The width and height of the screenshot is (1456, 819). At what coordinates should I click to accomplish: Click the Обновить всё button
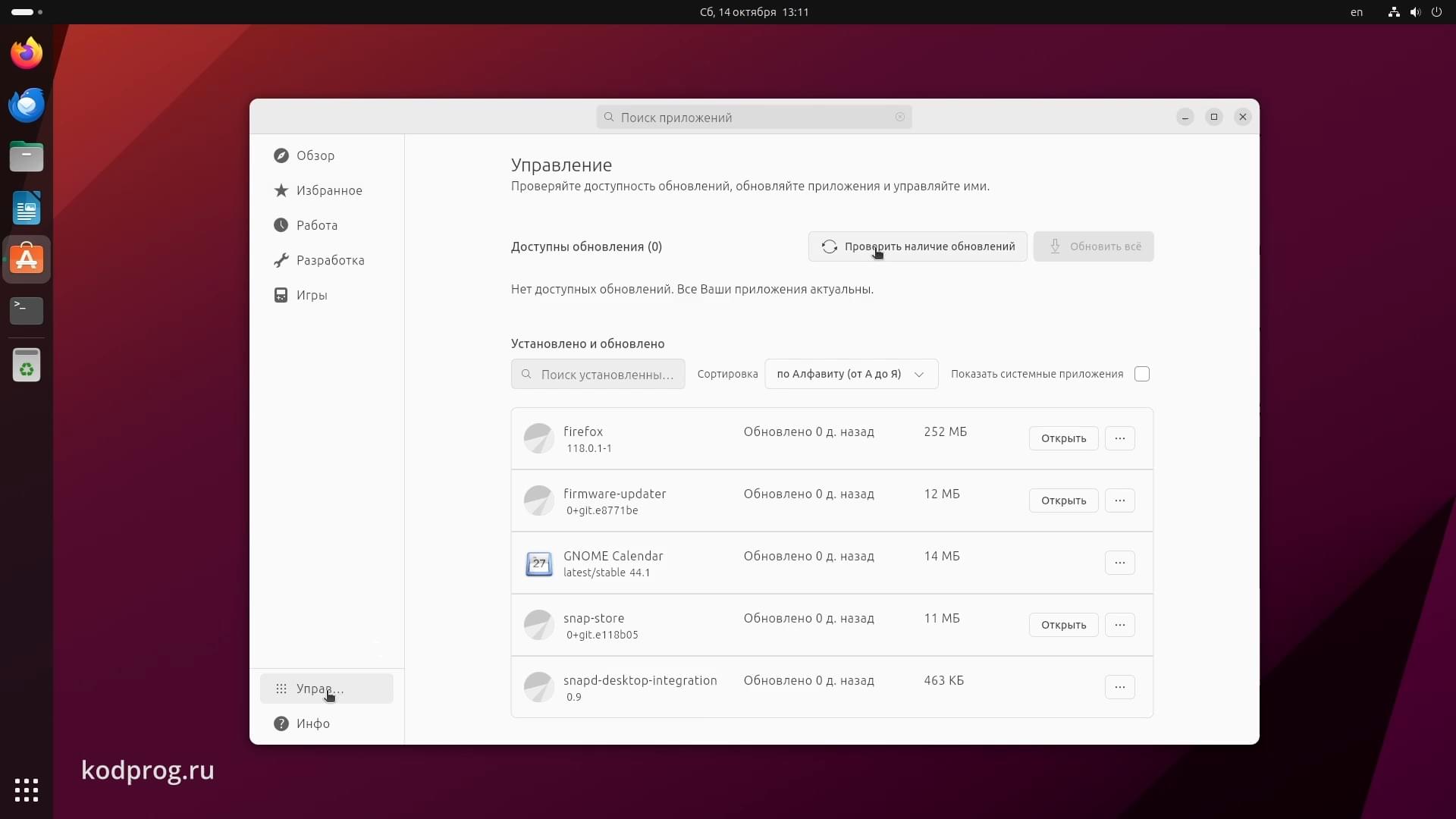tap(1094, 246)
